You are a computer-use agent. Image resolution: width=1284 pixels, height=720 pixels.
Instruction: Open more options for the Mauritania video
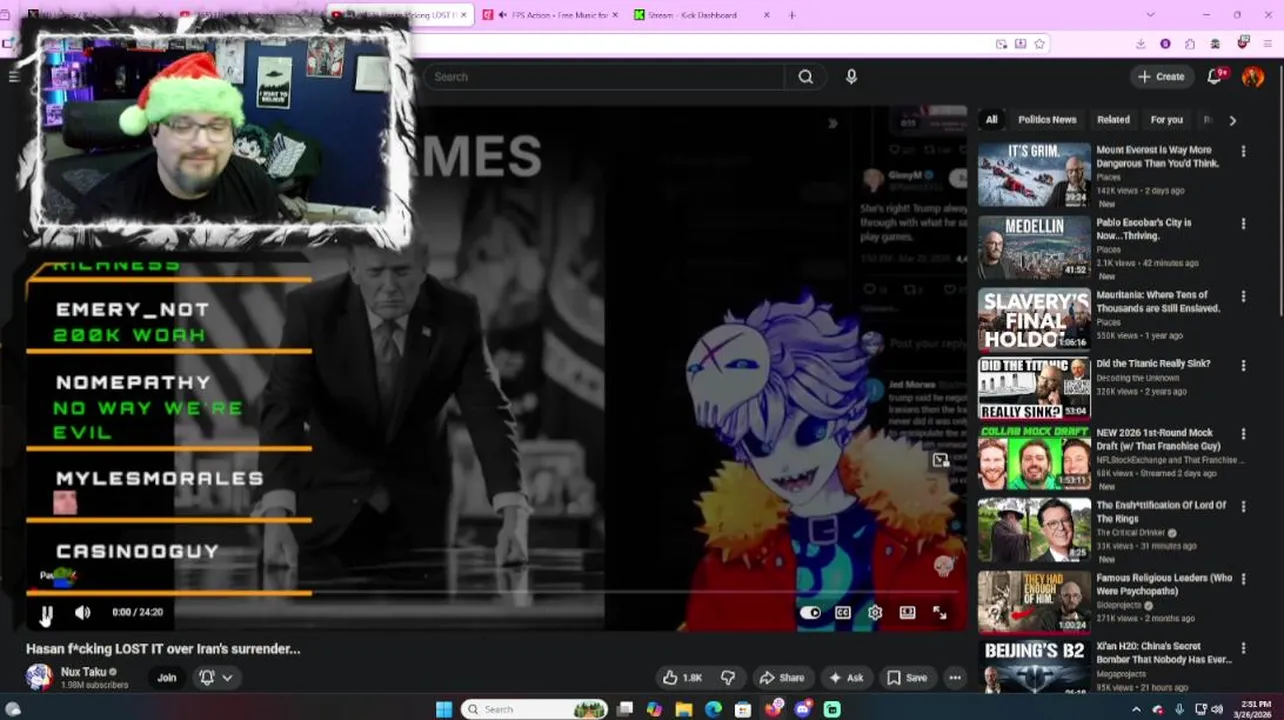tap(1243, 297)
